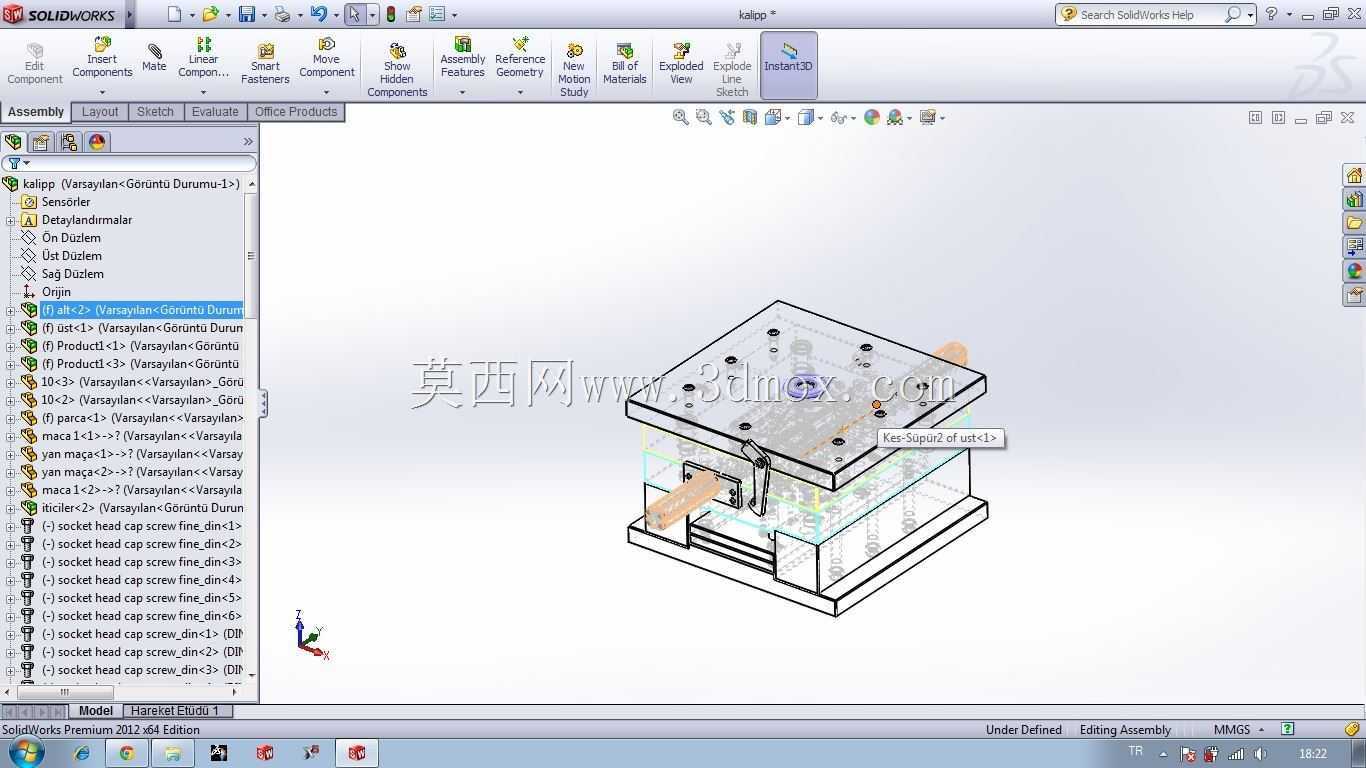Click the Edit Appearance color sphere

[872, 117]
